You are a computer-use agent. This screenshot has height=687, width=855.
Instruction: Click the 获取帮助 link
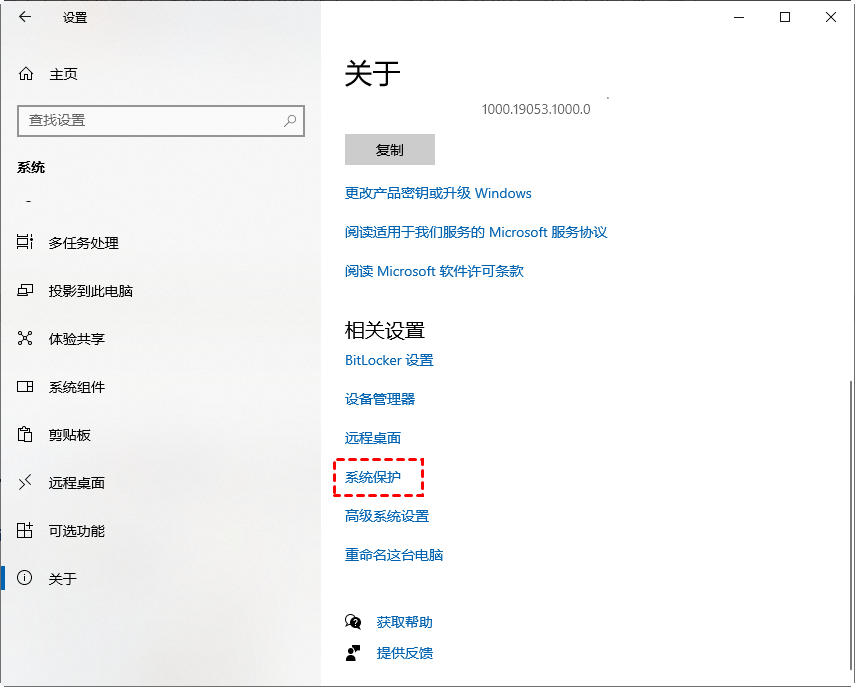tap(404, 622)
